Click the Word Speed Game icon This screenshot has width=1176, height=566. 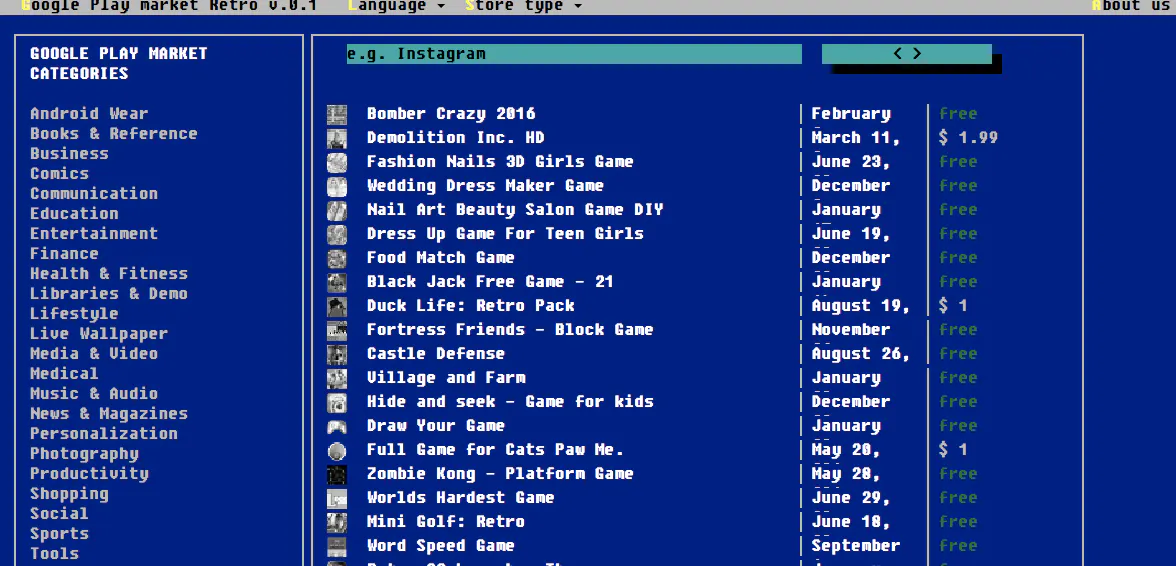coord(337,546)
